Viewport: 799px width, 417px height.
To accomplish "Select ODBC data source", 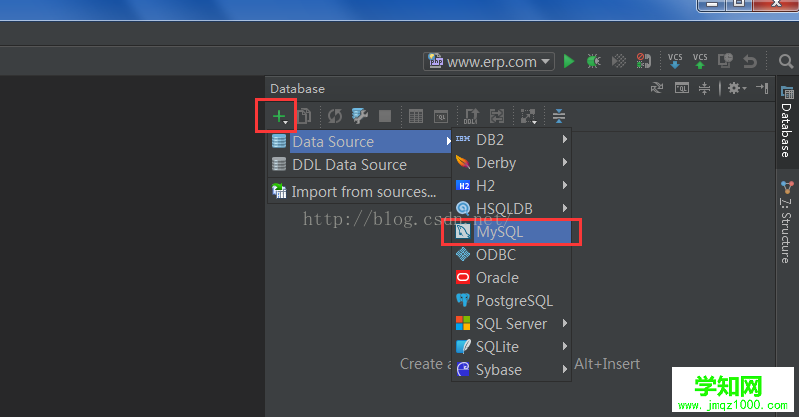I will [512, 254].
